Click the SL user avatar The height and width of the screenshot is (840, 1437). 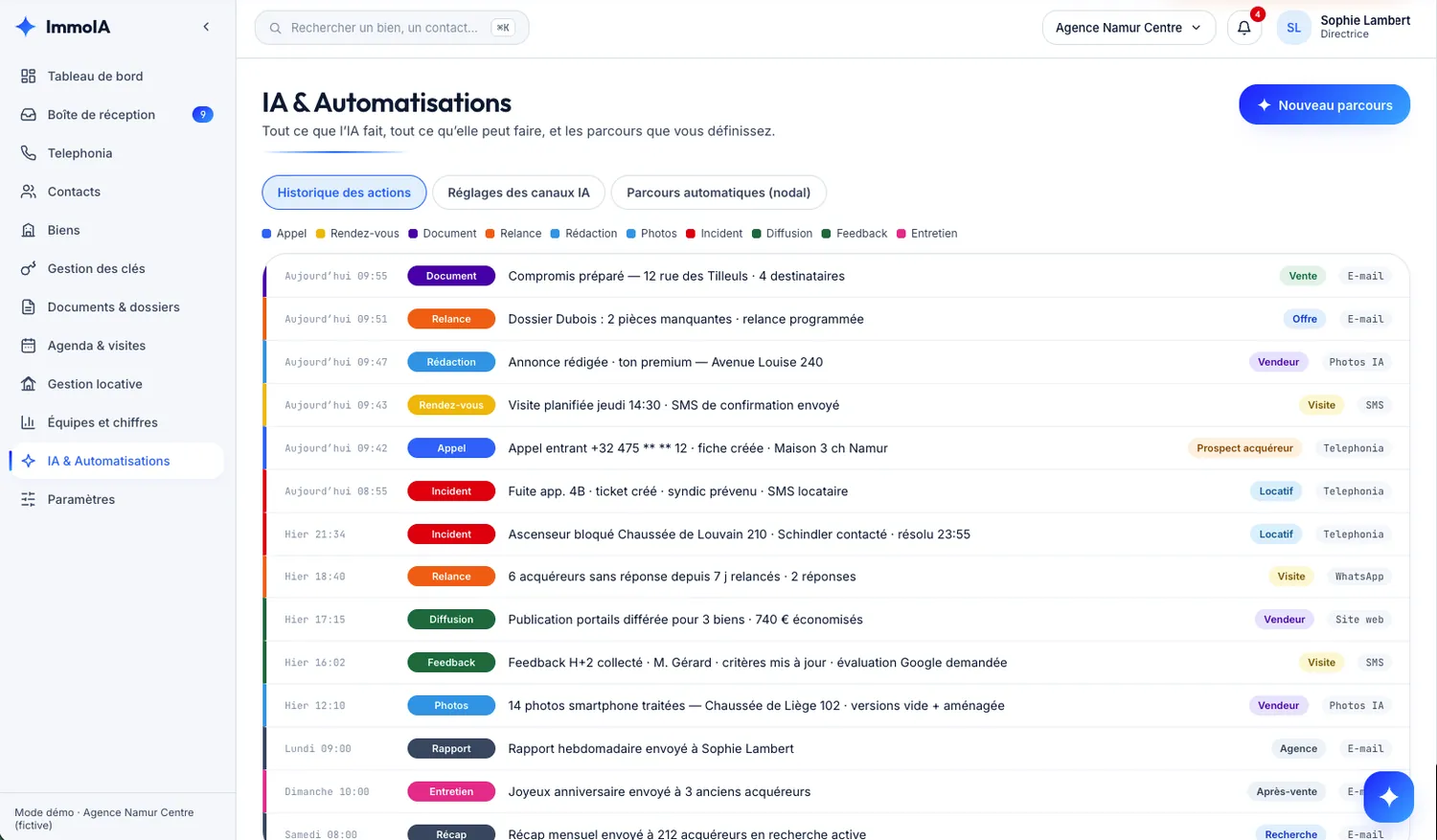tap(1293, 28)
